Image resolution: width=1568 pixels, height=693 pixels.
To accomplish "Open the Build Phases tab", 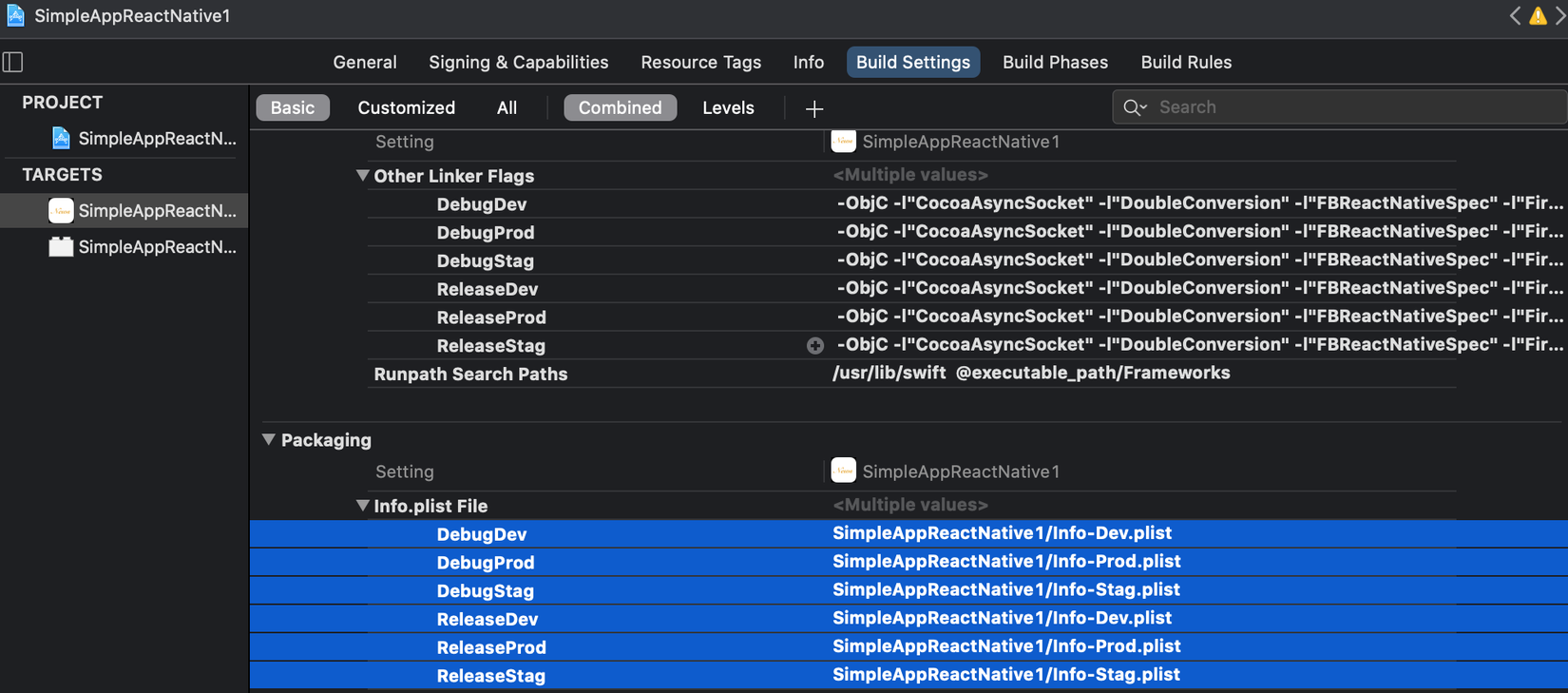I will (1055, 62).
